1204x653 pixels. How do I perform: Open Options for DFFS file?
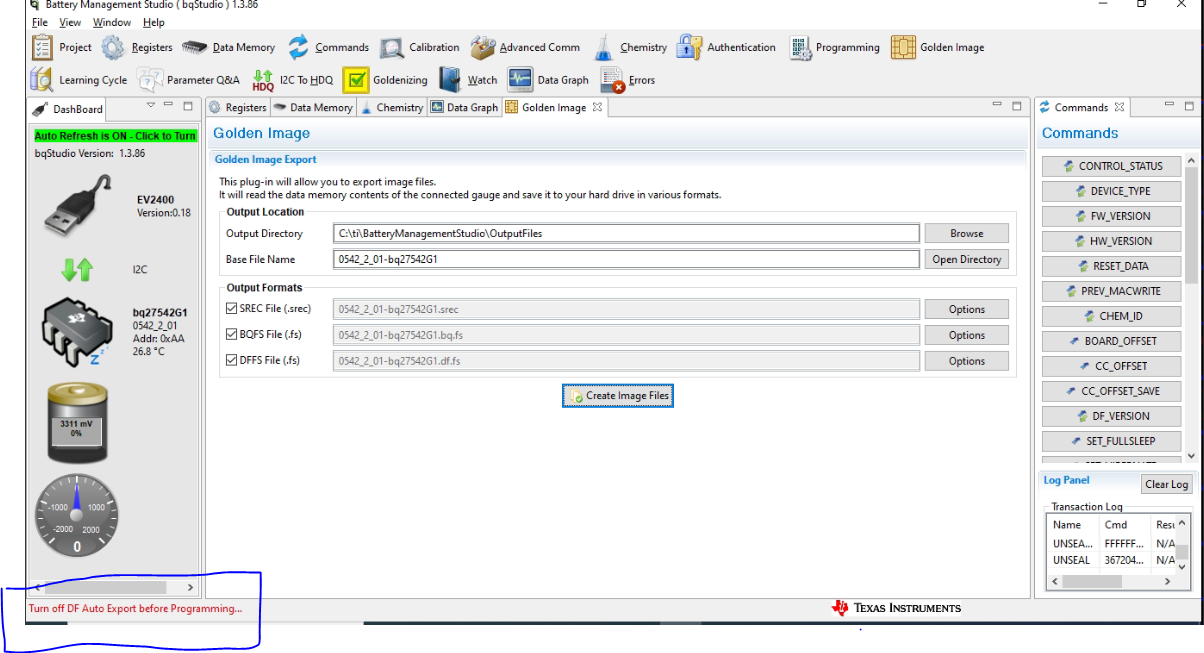point(966,361)
